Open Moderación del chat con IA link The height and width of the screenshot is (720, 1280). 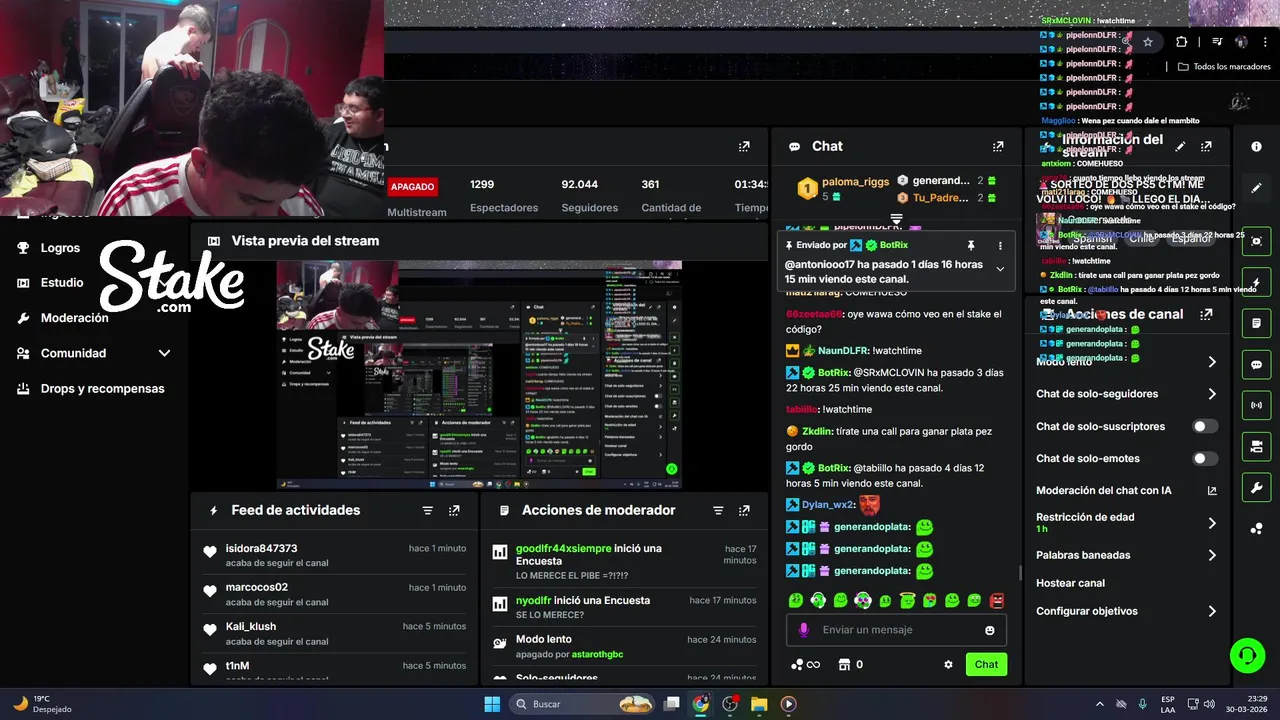pyautogui.click(x=1127, y=490)
